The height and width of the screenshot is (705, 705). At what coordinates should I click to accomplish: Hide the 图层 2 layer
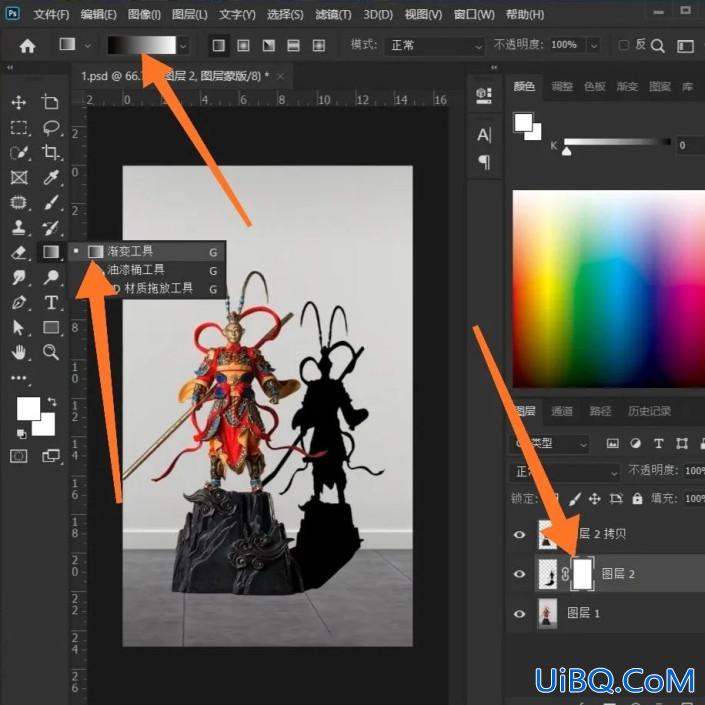pyautogui.click(x=519, y=574)
